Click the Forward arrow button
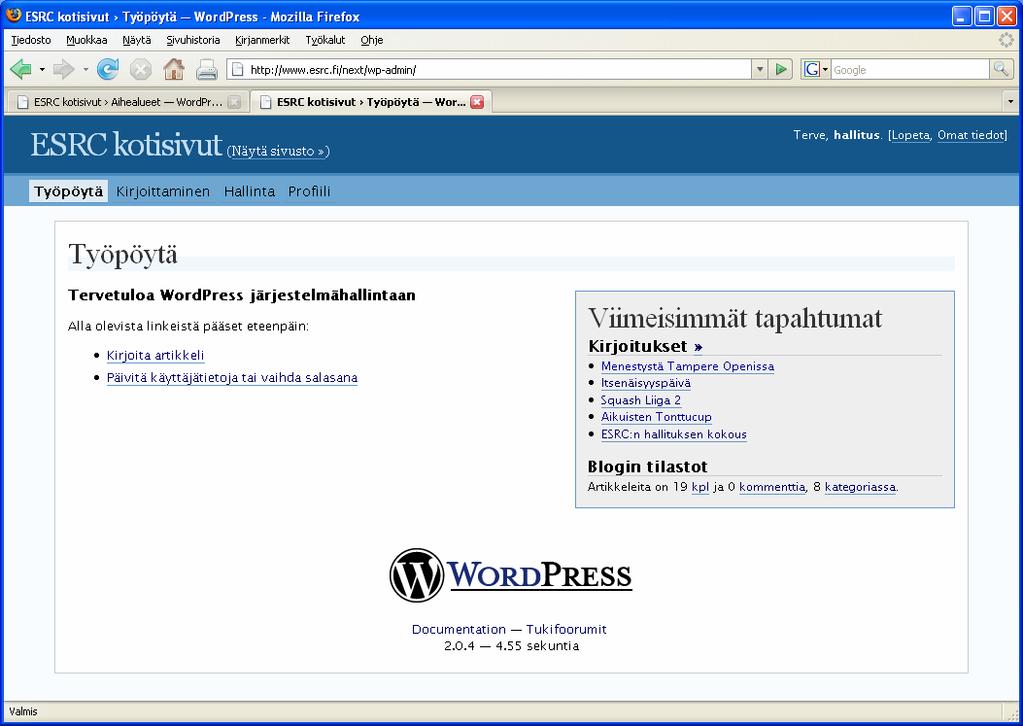Screen dimensions: 1023x726 pos(63,69)
